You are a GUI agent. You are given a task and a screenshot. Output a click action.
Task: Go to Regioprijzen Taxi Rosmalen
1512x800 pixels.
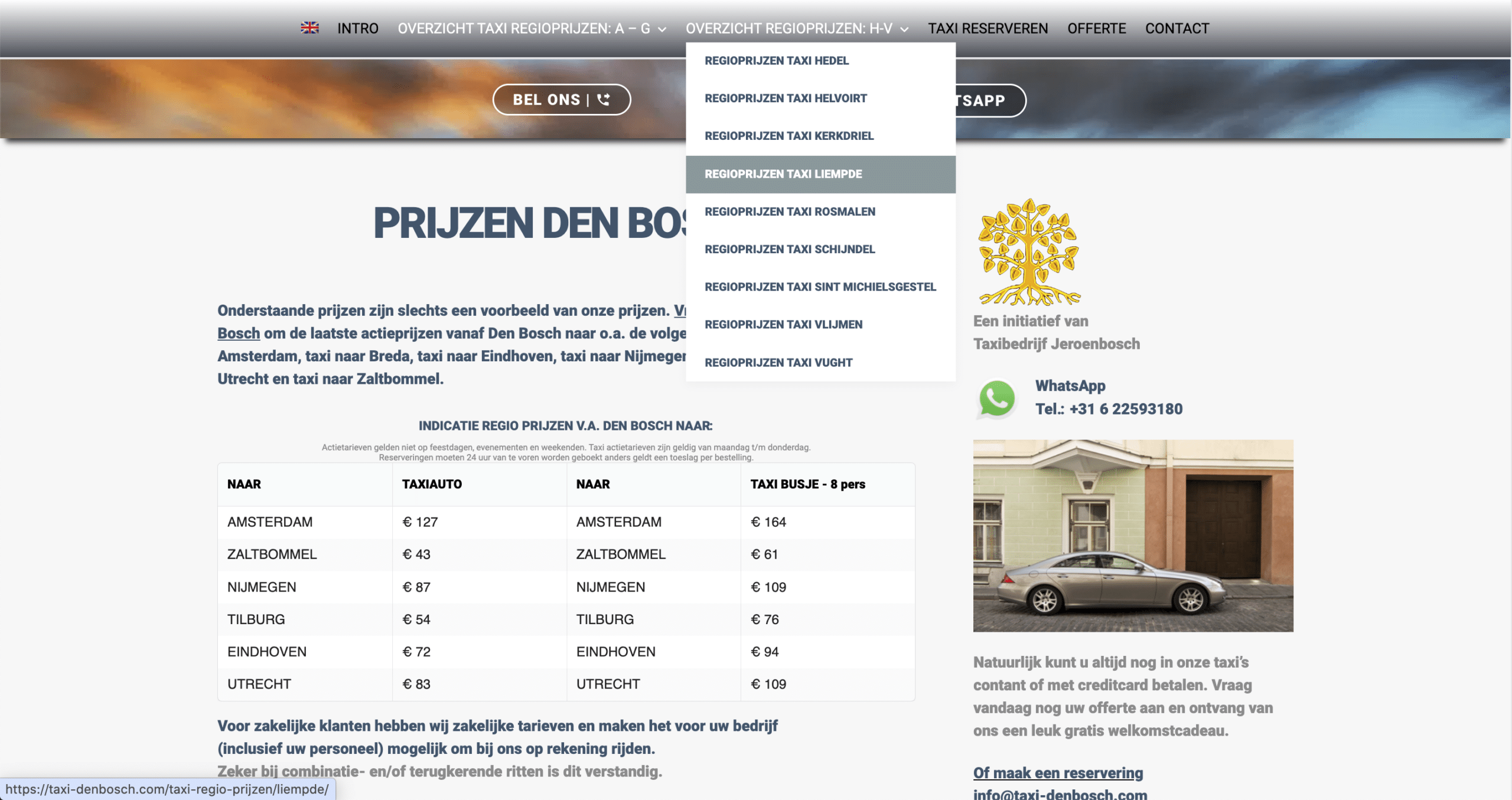[820, 212]
